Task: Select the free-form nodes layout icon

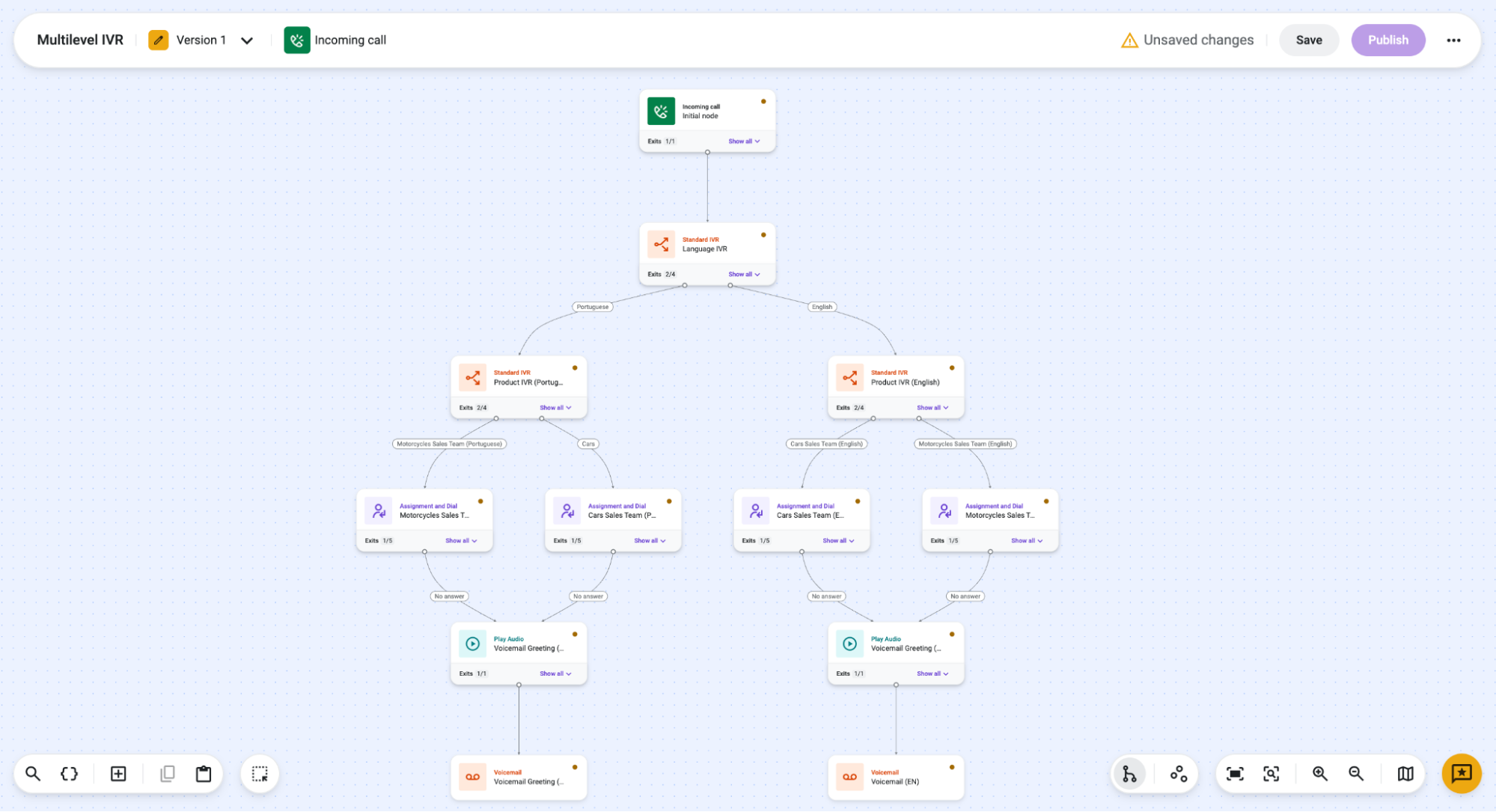Action: click(x=1179, y=774)
